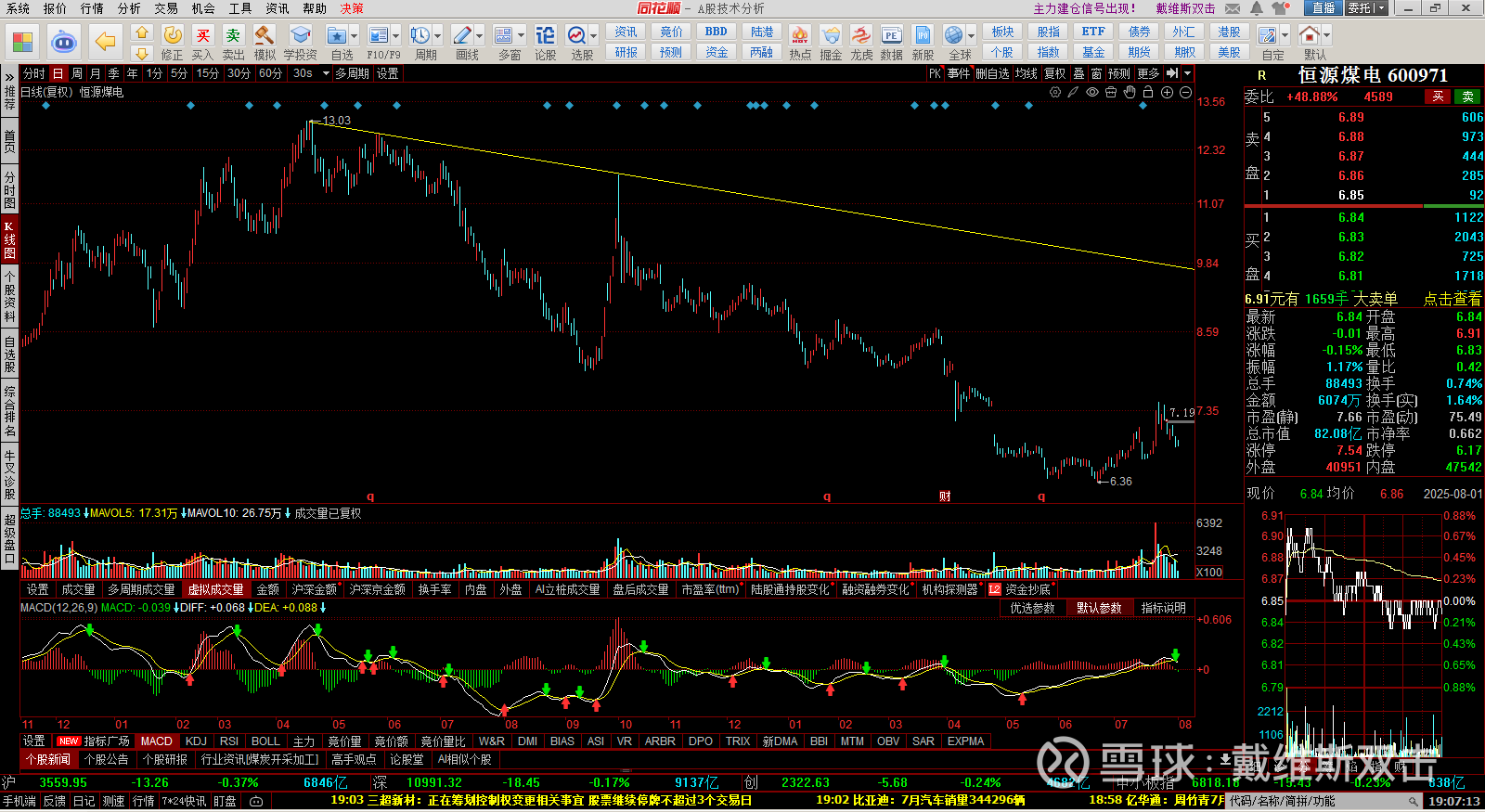Toggle 窗 window mode

coord(1096,73)
